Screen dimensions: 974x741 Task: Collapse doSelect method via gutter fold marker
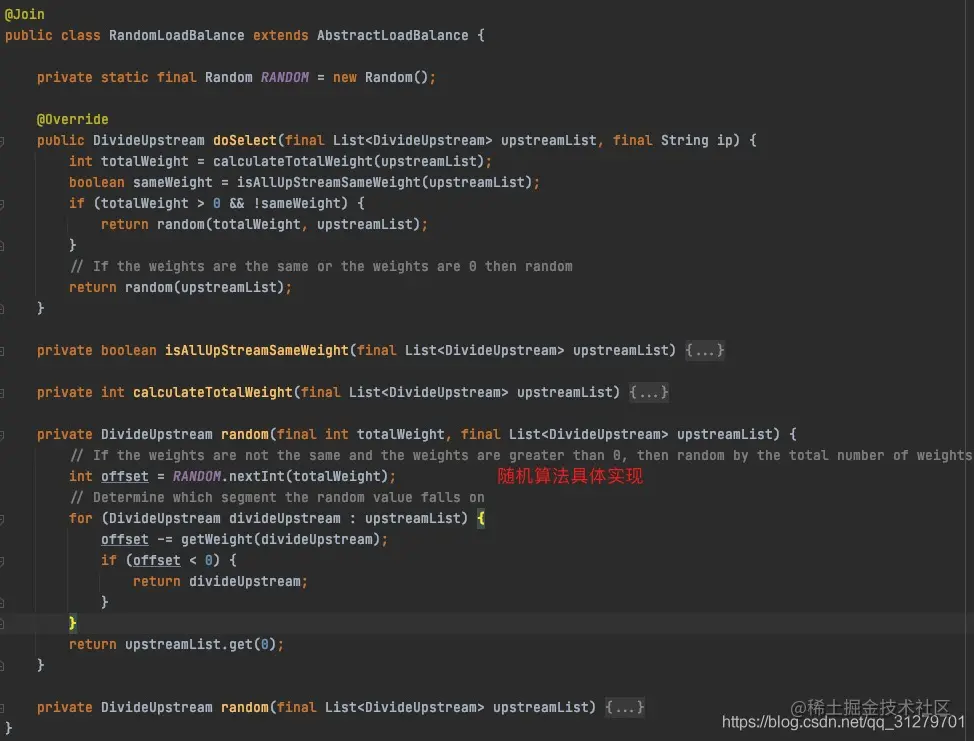2,142
